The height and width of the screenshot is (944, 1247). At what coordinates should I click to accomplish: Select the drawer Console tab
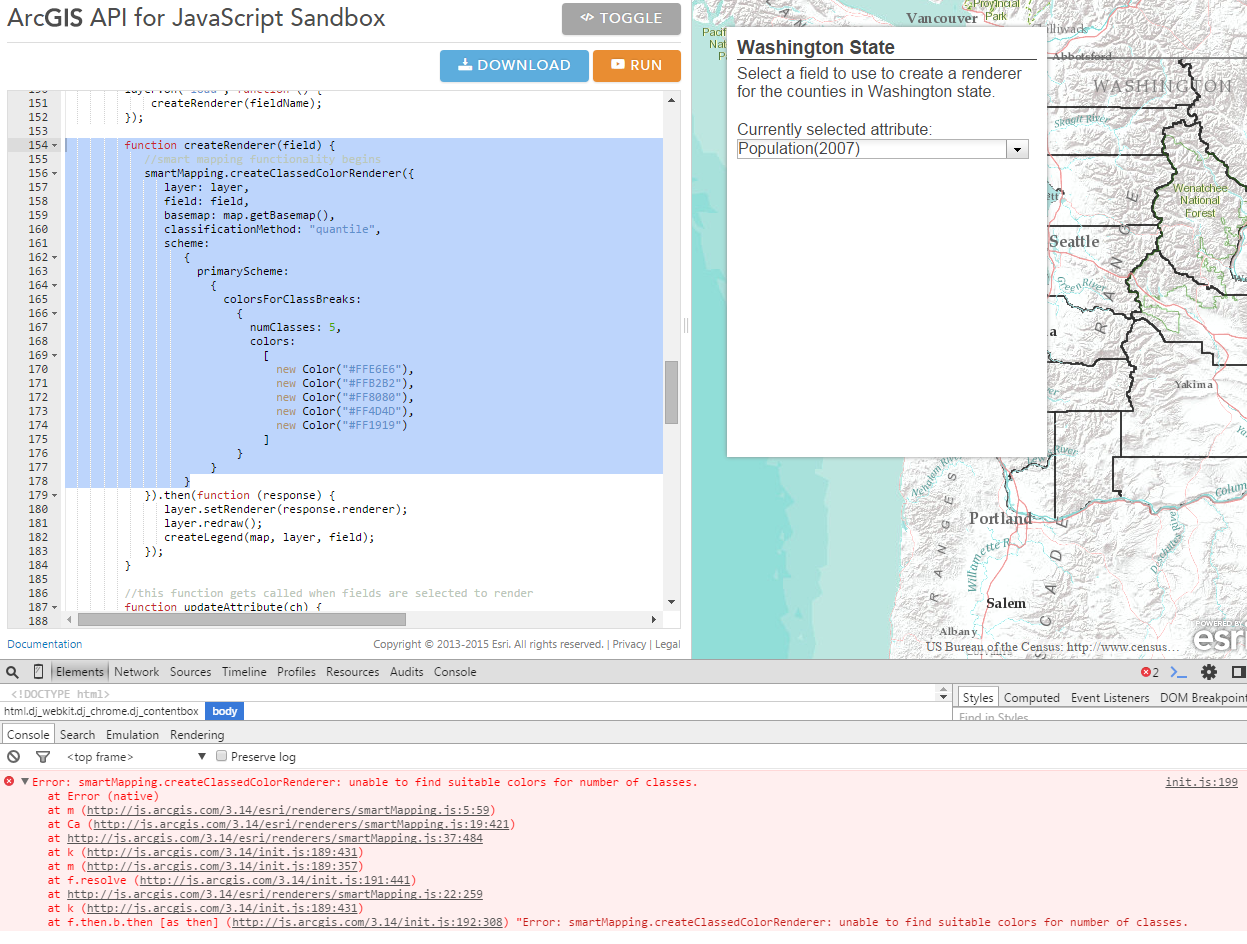click(x=28, y=735)
